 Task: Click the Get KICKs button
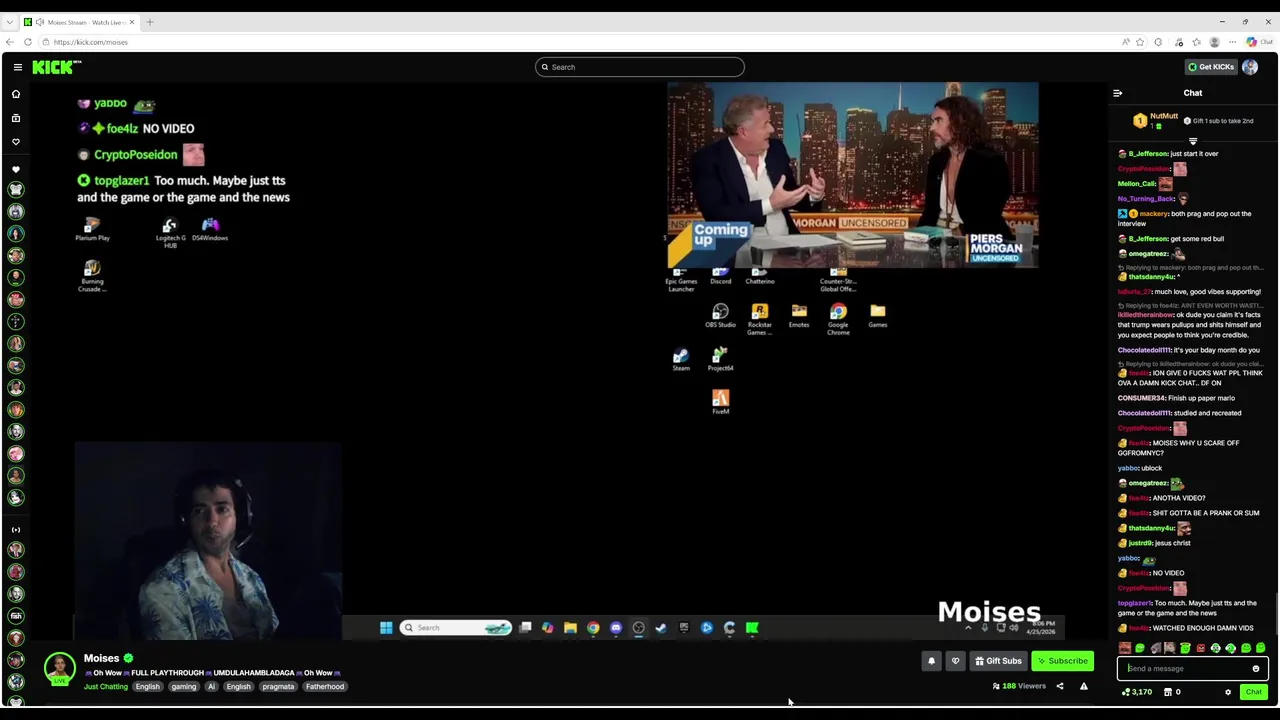[x=1211, y=67]
